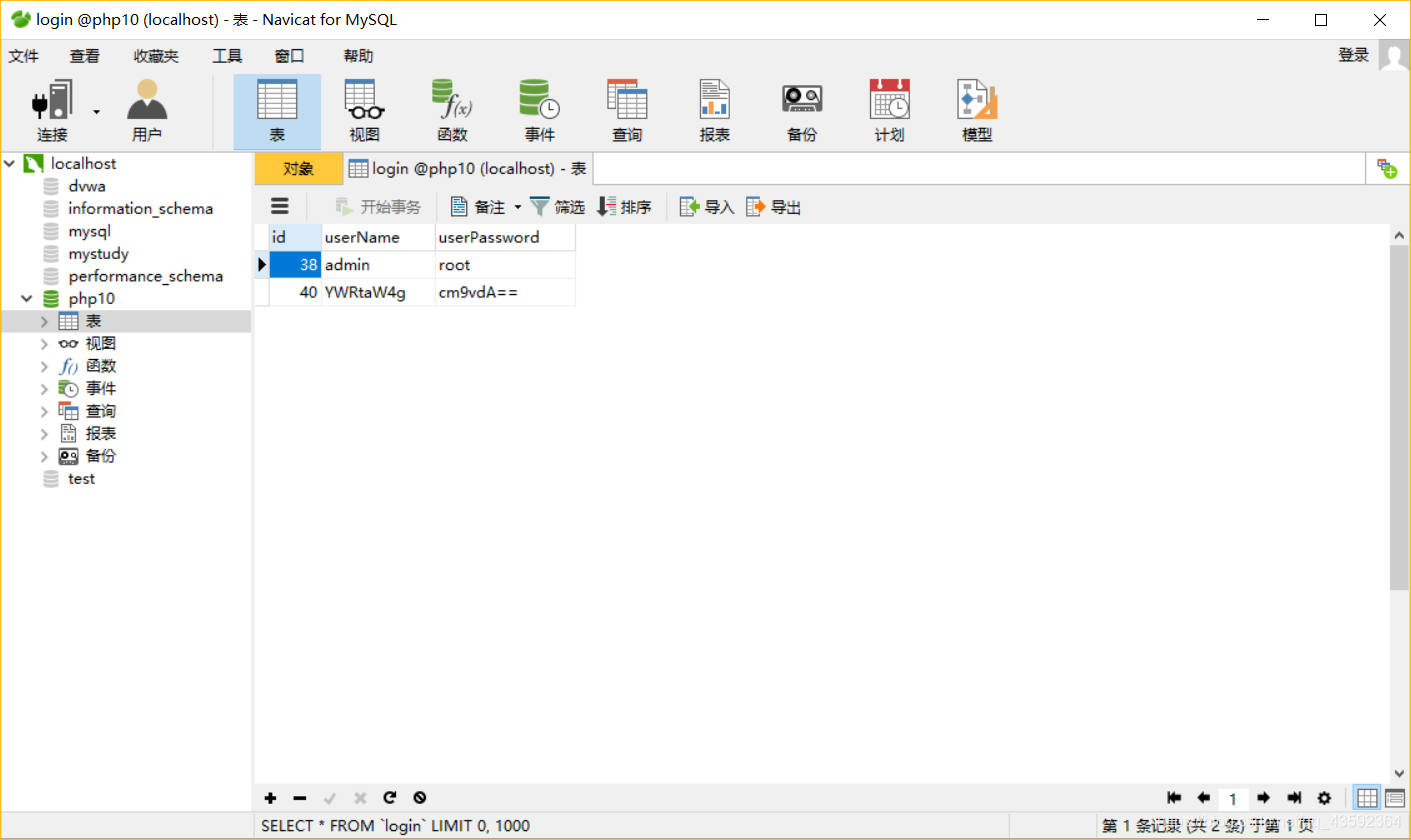Switch record view to form mode
Screen dimensions: 1411x840
click(x=1394, y=798)
